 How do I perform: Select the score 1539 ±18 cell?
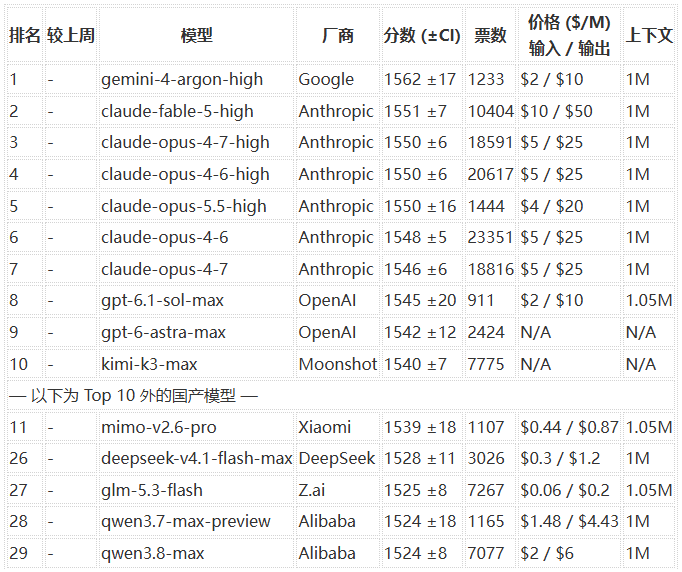420,427
